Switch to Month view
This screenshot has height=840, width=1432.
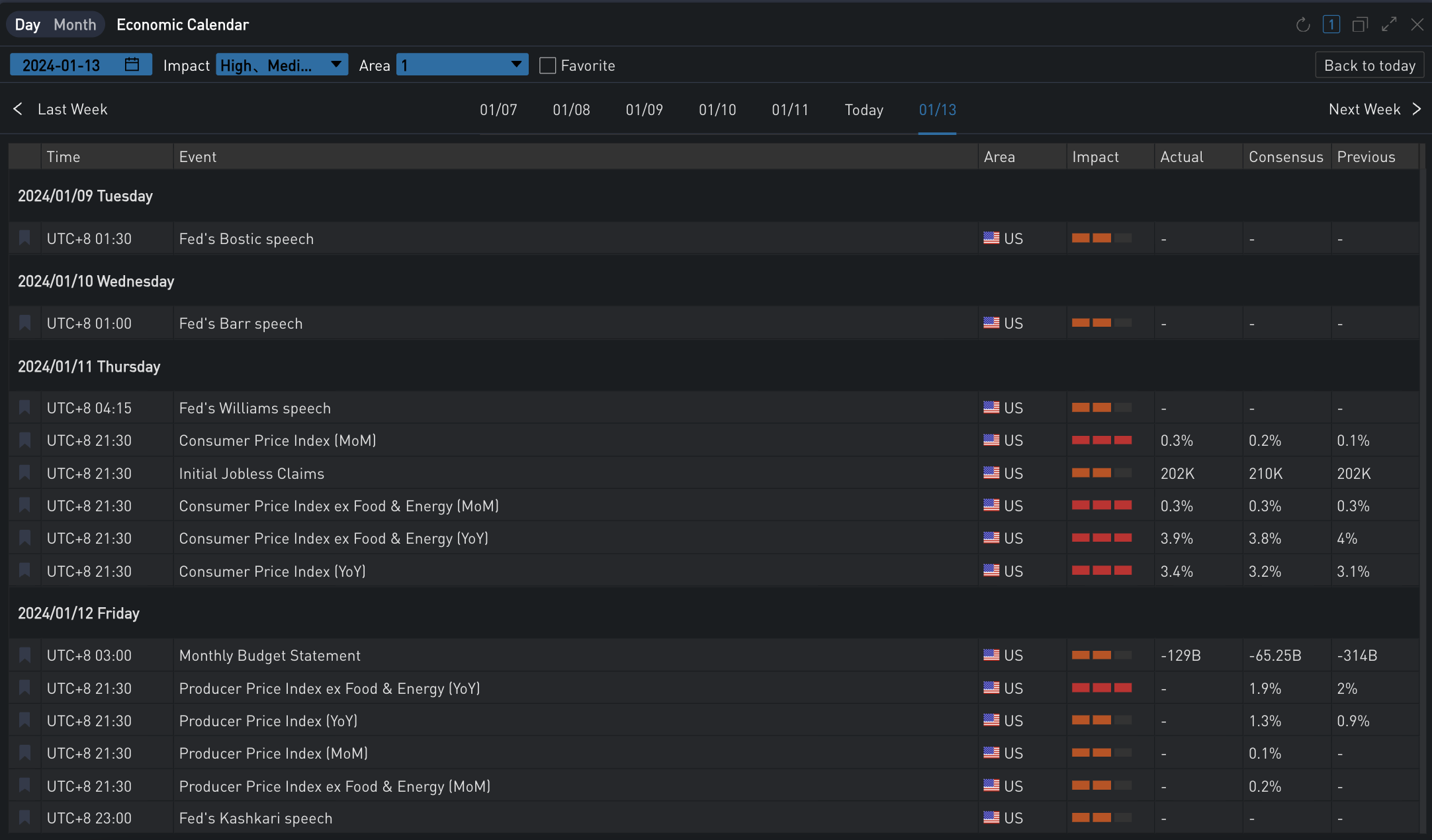pyautogui.click(x=75, y=25)
